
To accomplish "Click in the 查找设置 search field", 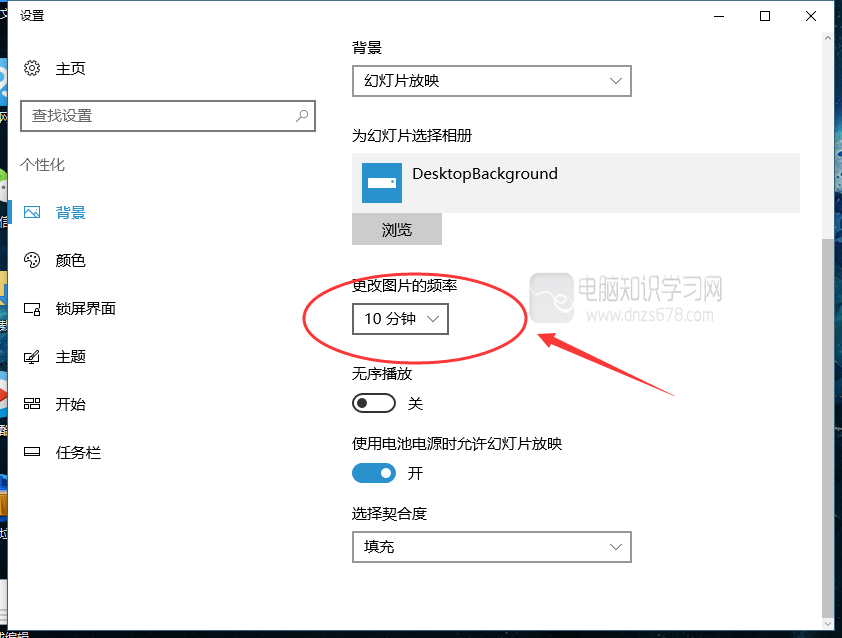I will pos(168,115).
